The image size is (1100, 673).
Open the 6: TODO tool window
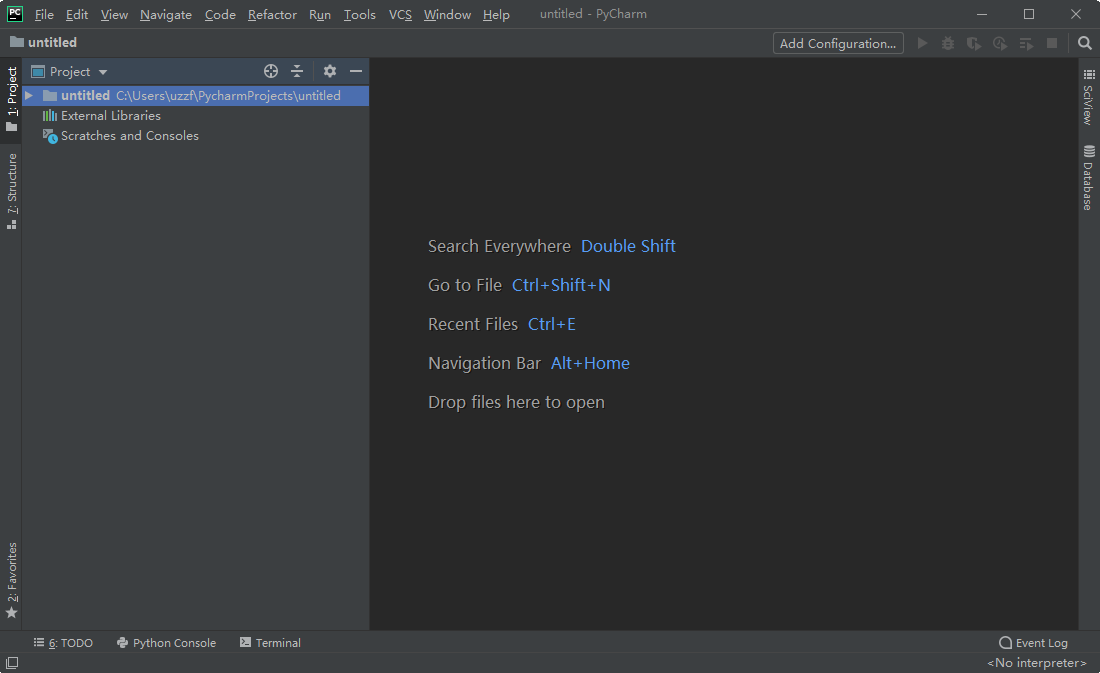63,643
